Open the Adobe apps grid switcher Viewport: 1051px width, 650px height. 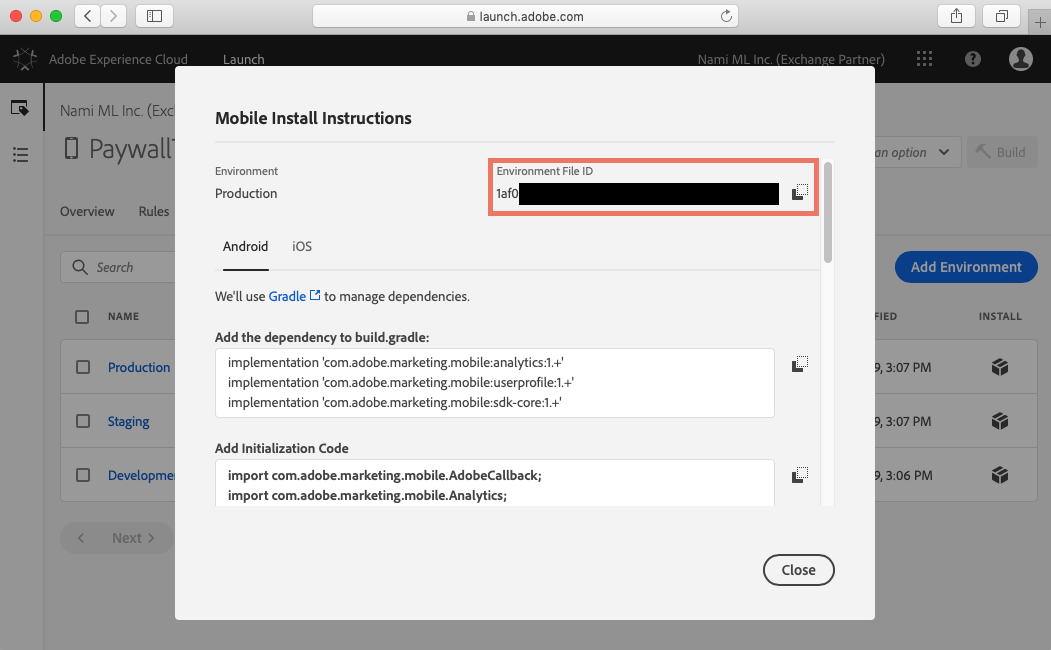[x=924, y=59]
